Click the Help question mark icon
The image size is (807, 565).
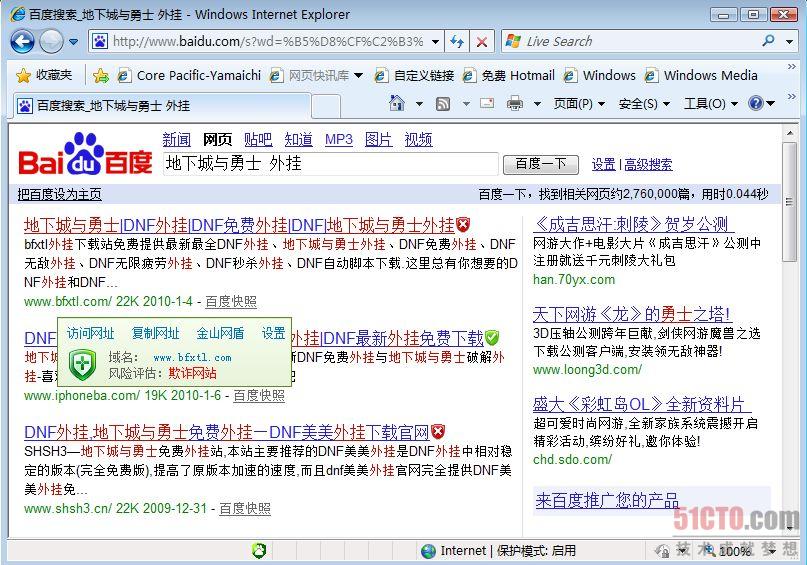point(756,103)
